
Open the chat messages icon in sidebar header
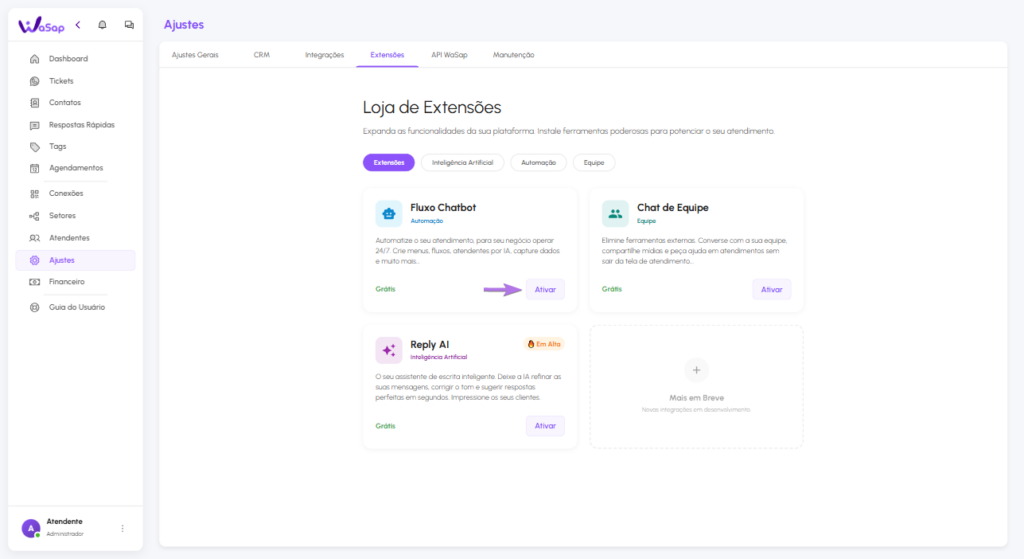pyautogui.click(x=129, y=25)
